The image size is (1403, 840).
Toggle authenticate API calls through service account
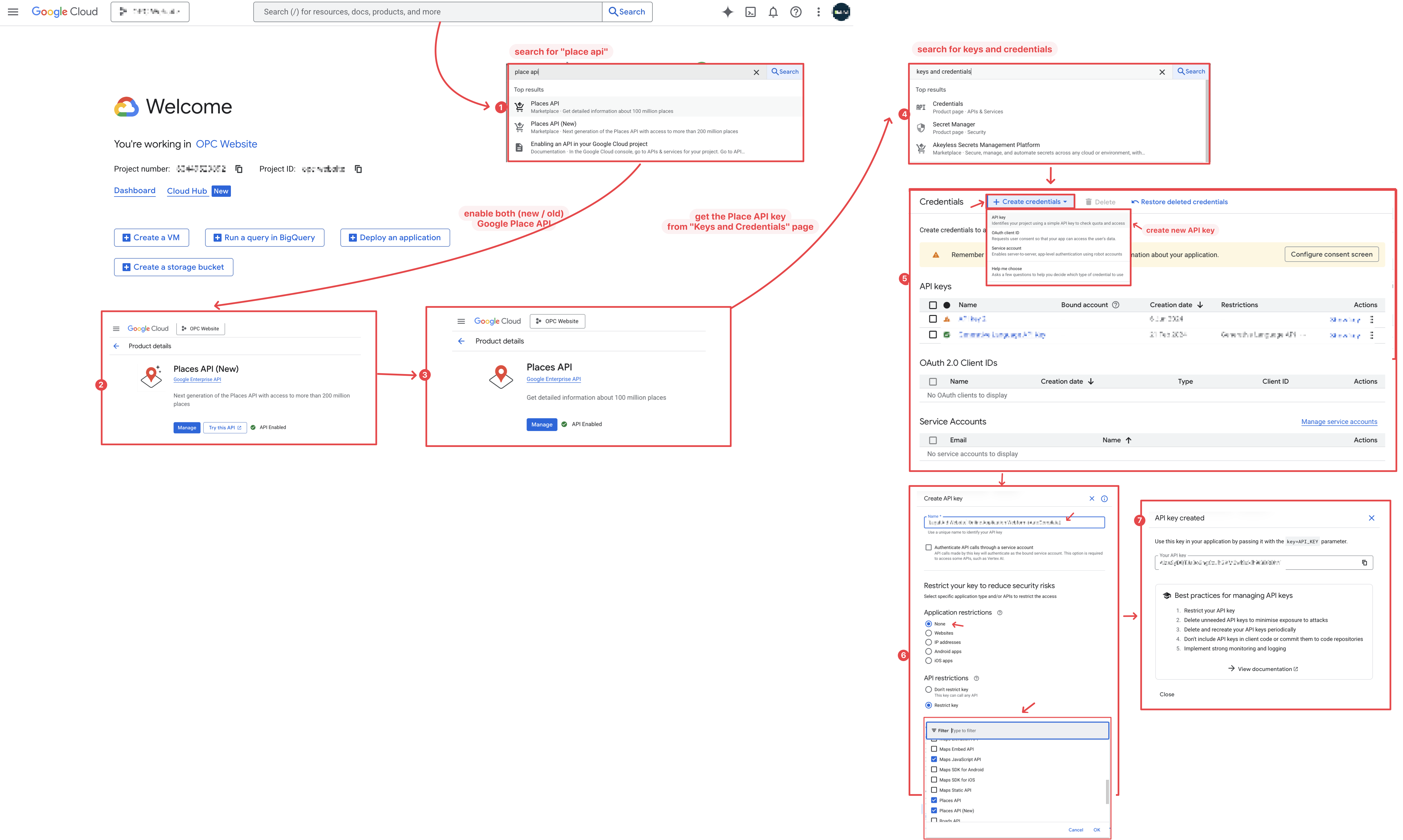(928, 547)
